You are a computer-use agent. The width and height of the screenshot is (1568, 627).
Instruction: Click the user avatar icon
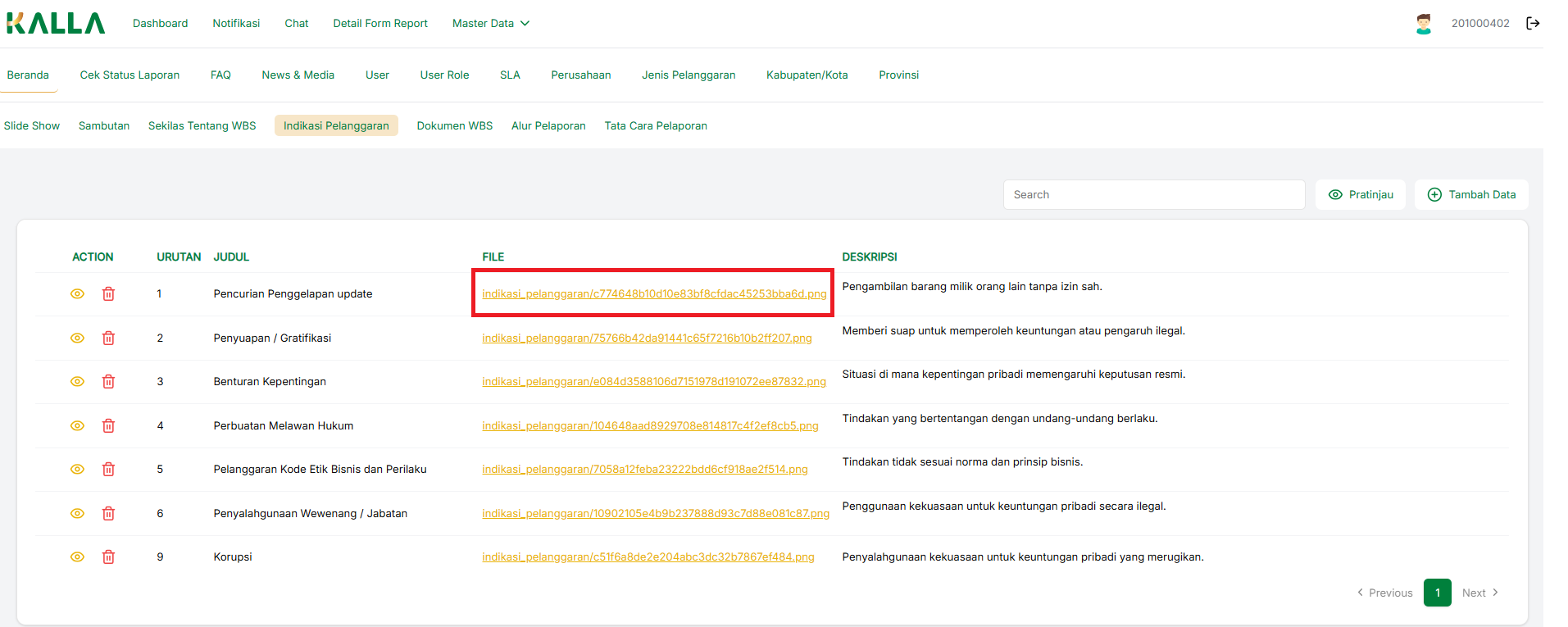[x=1424, y=24]
